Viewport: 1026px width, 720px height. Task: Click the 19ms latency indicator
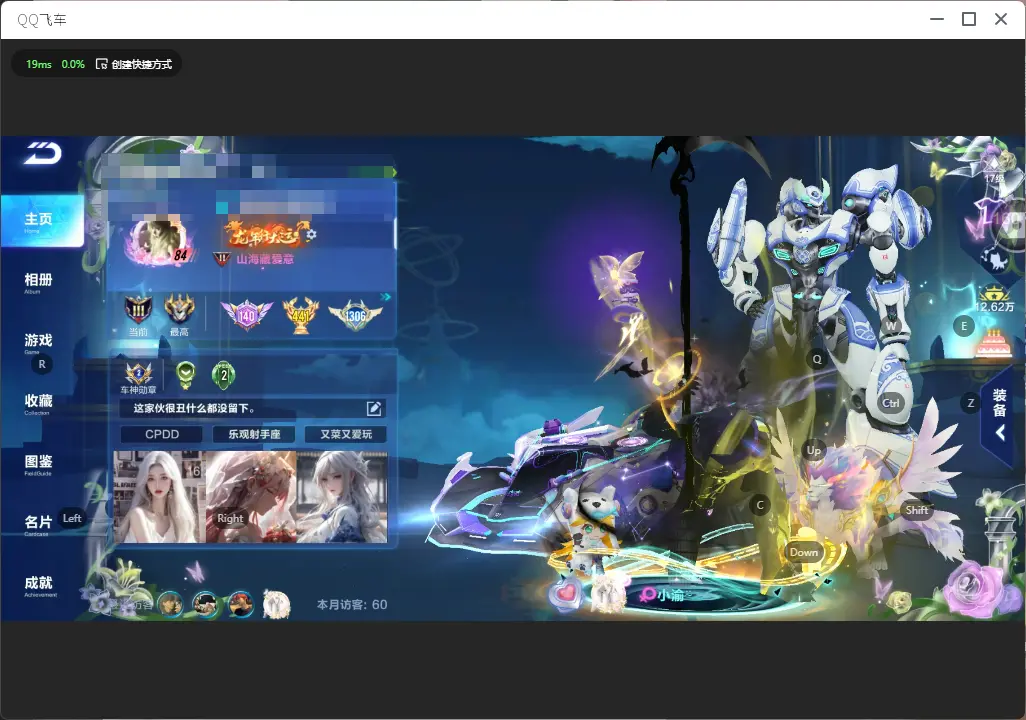coord(39,64)
